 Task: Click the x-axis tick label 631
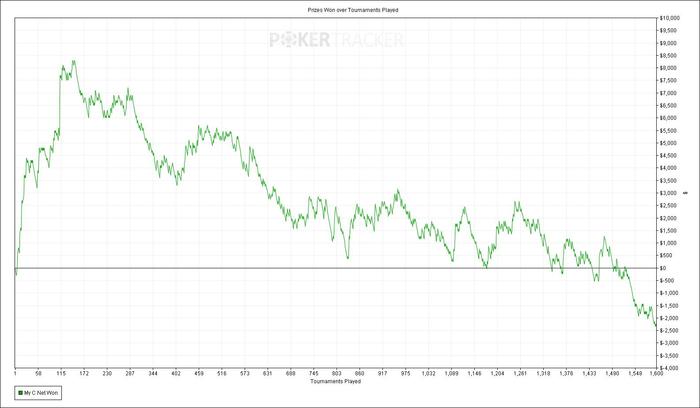click(268, 373)
